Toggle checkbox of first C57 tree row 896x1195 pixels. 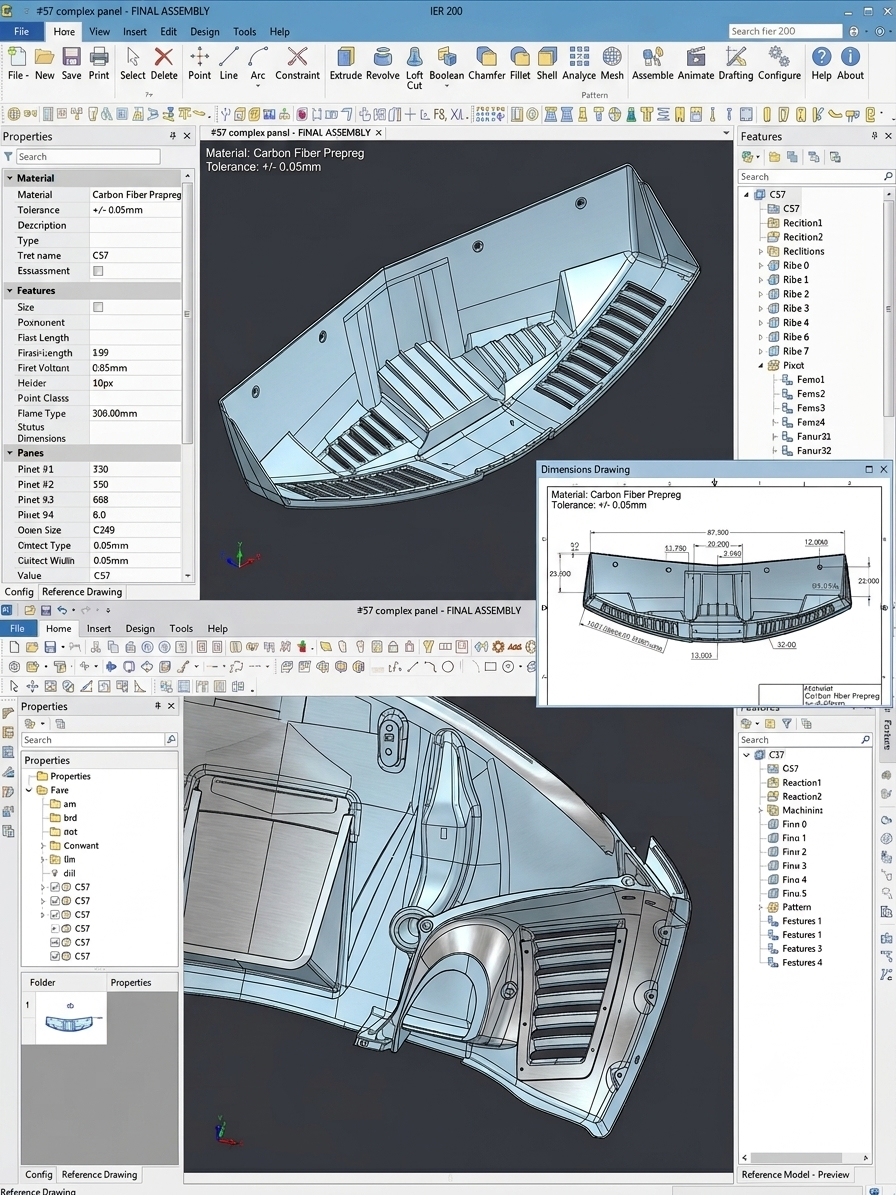tap(55, 887)
